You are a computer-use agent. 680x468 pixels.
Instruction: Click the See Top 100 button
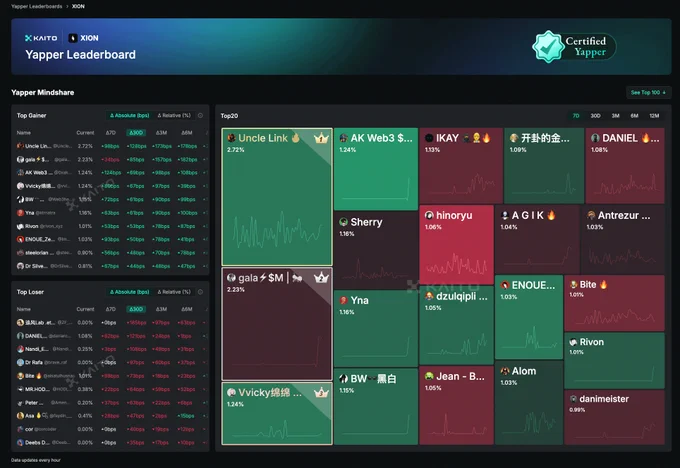pos(648,92)
